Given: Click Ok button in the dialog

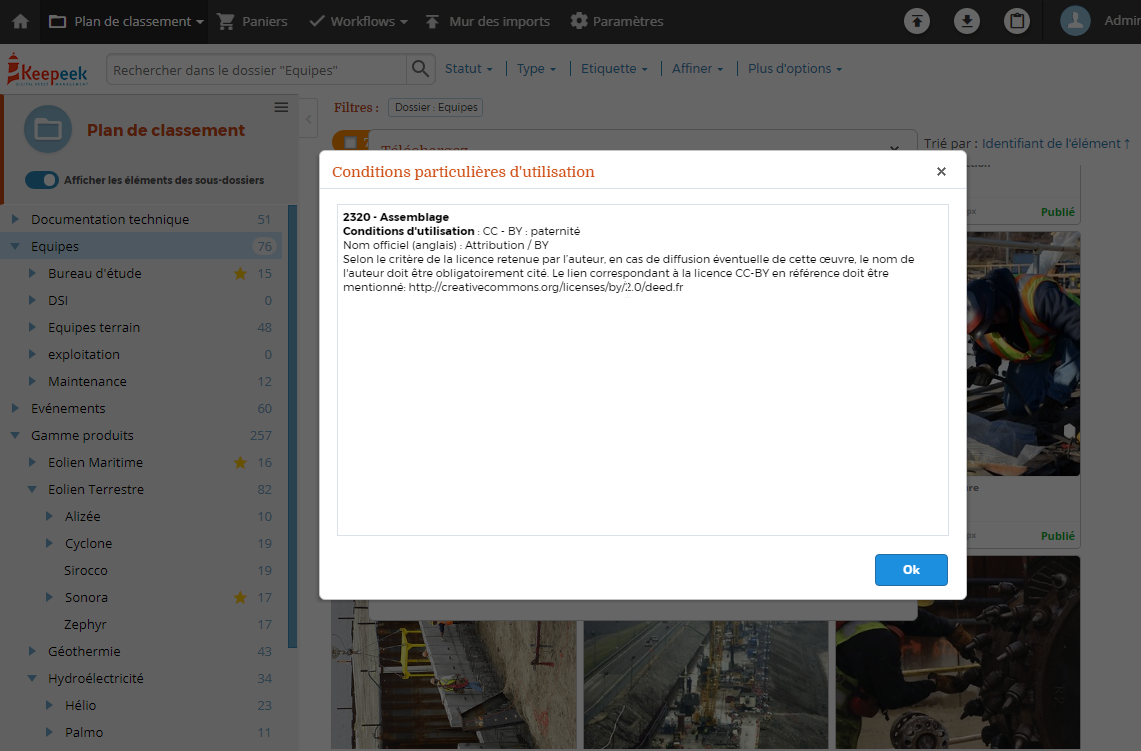Looking at the screenshot, I should click(x=911, y=569).
